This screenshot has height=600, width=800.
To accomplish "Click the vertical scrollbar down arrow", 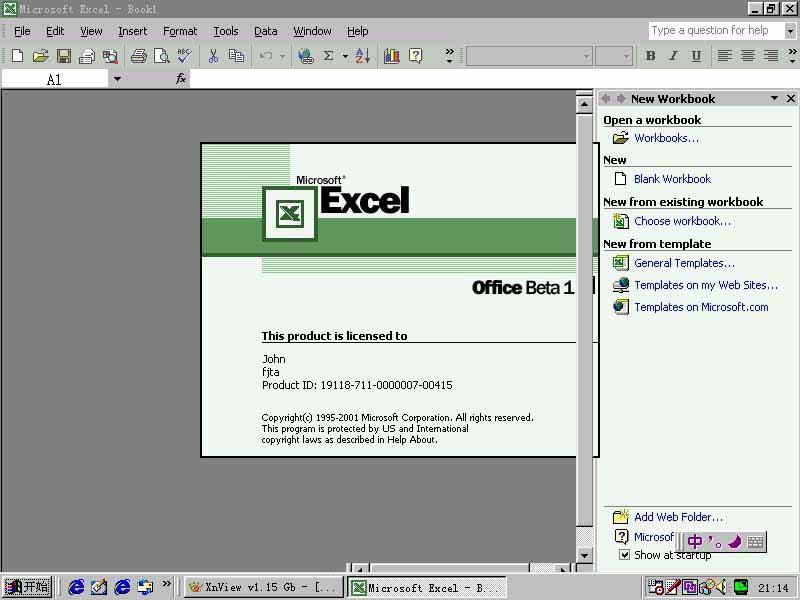I will 584,555.
